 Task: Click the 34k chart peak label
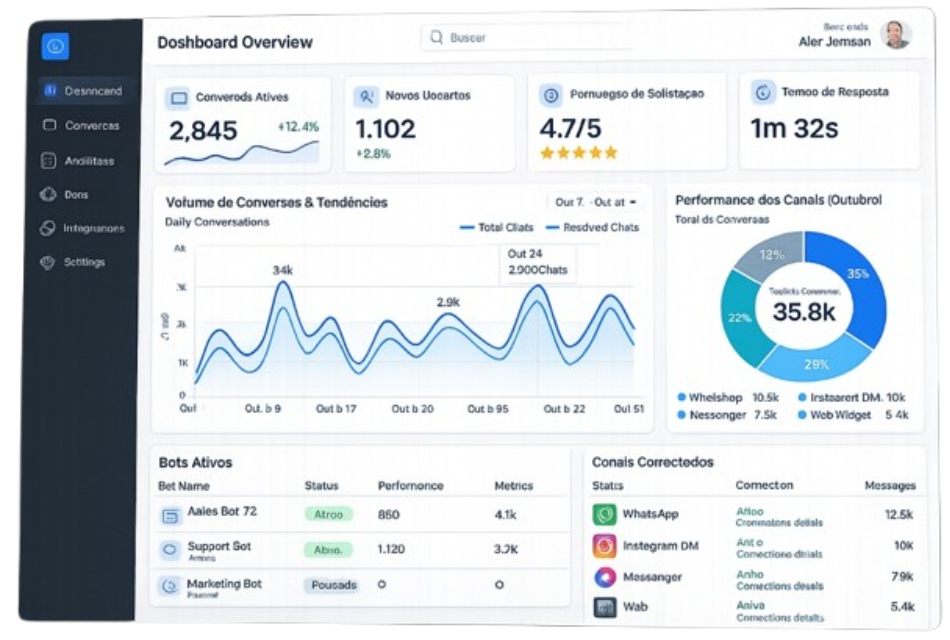pyautogui.click(x=283, y=270)
